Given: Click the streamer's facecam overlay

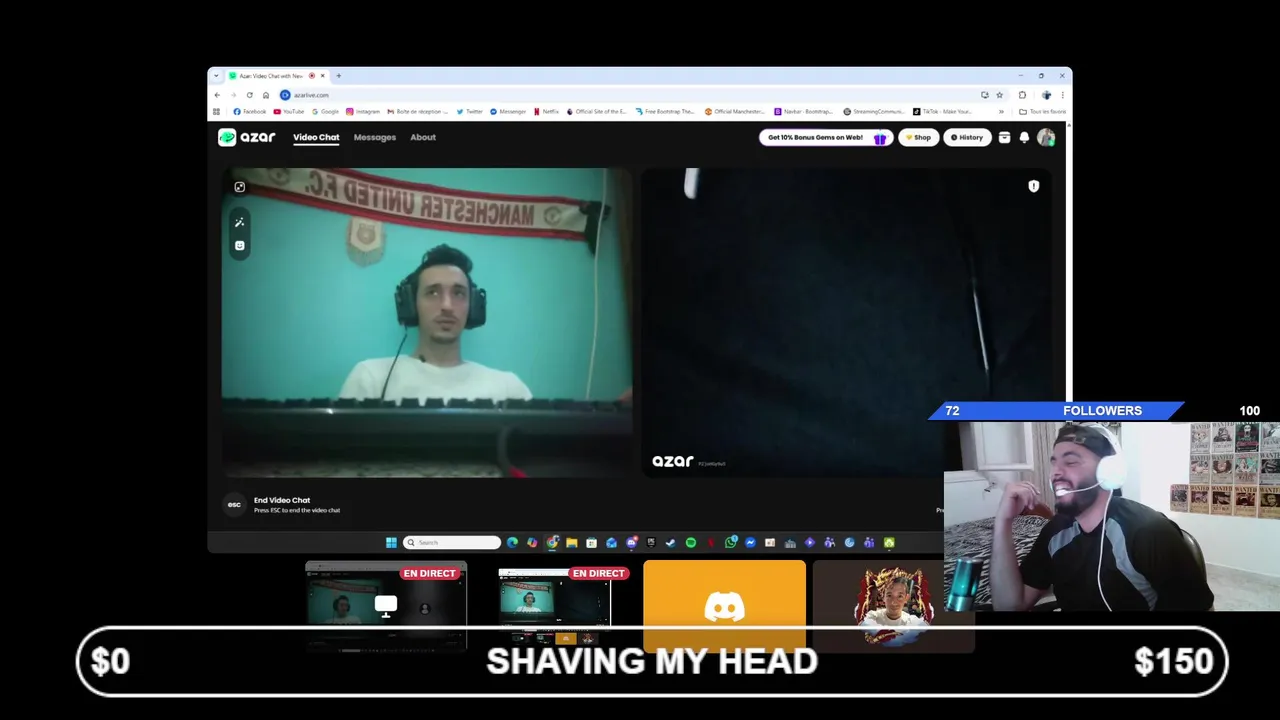Looking at the screenshot, I should 1112,515.
